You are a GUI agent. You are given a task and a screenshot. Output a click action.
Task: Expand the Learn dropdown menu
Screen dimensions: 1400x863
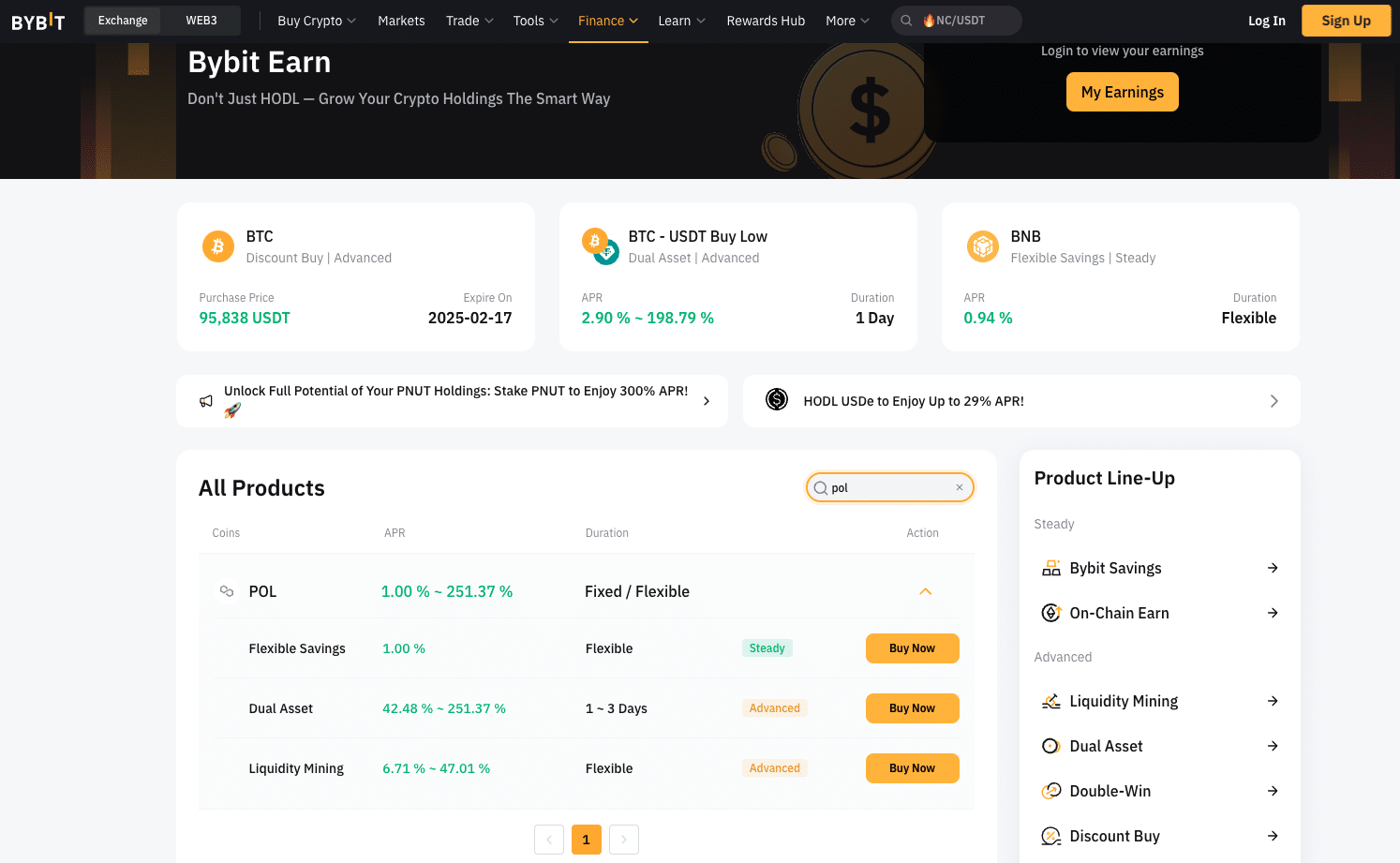point(682,21)
